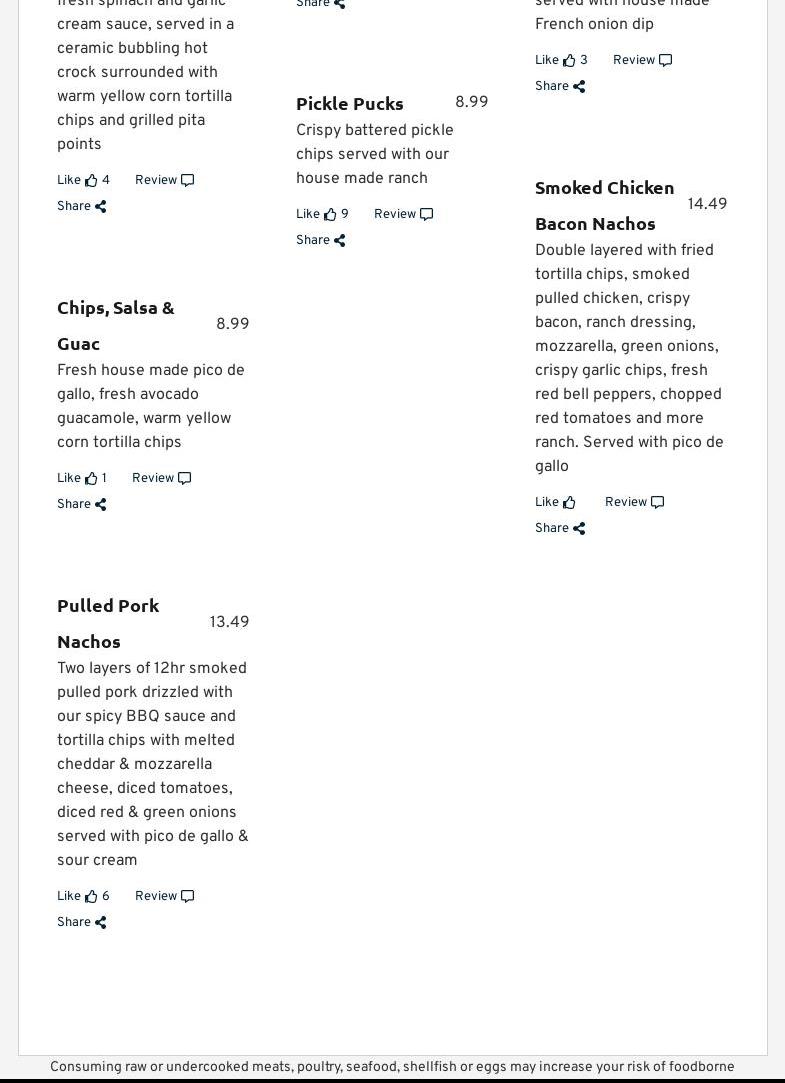Viewport: 785px width, 1083px height.
Task: Click thumbs-up icon for Pickle Pucks
Action: pos(330,214)
